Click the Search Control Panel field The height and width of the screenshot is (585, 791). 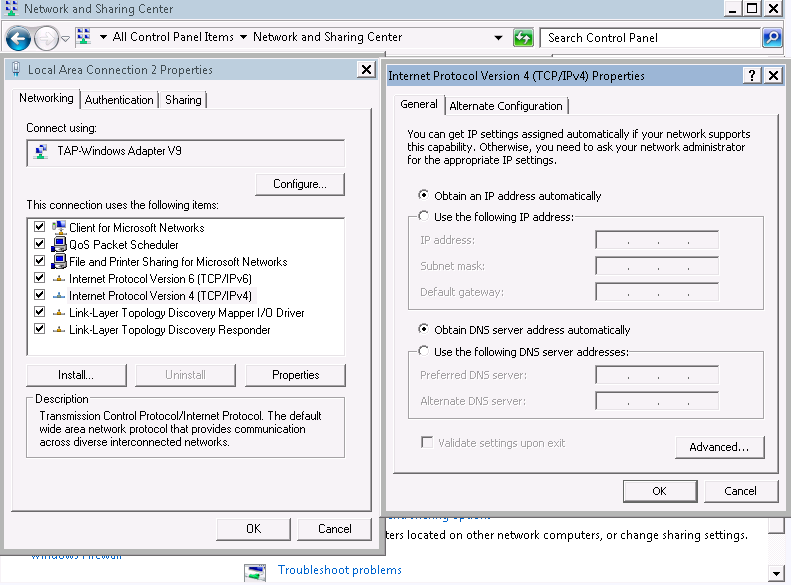(649, 38)
